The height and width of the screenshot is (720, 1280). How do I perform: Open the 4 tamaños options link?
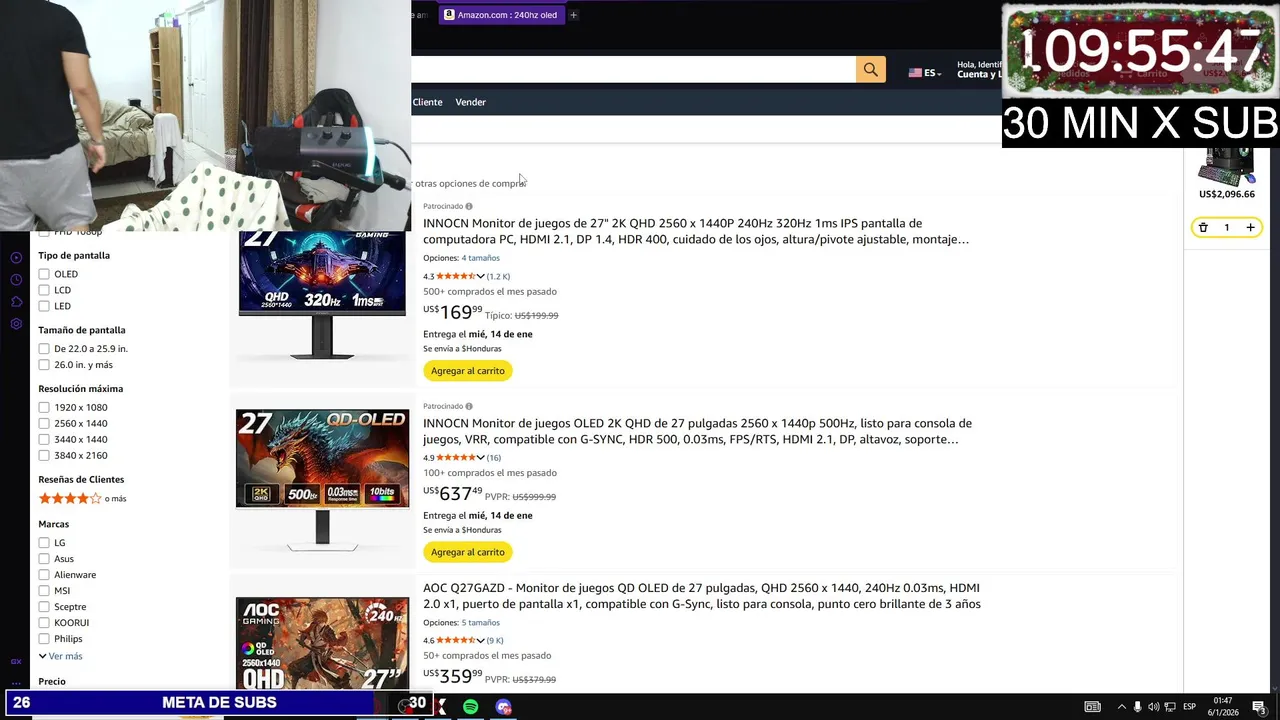[480, 258]
